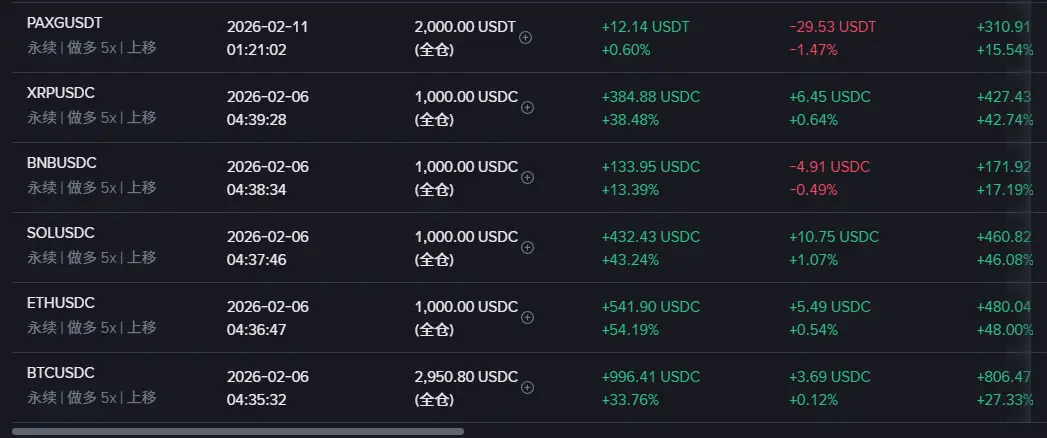
Task: Click the +541.90 USDC ETH profit
Action: coord(650,307)
